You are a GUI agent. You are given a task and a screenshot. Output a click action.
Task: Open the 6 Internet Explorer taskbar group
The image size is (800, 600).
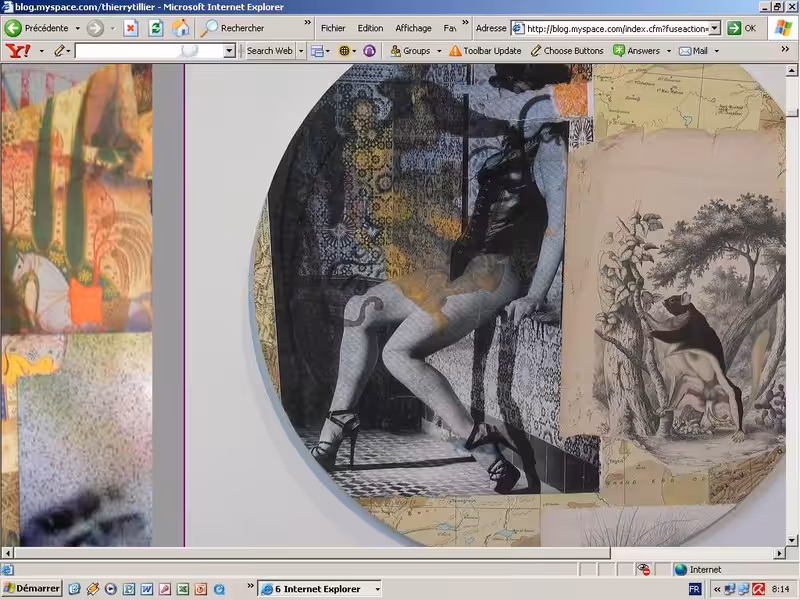click(320, 589)
